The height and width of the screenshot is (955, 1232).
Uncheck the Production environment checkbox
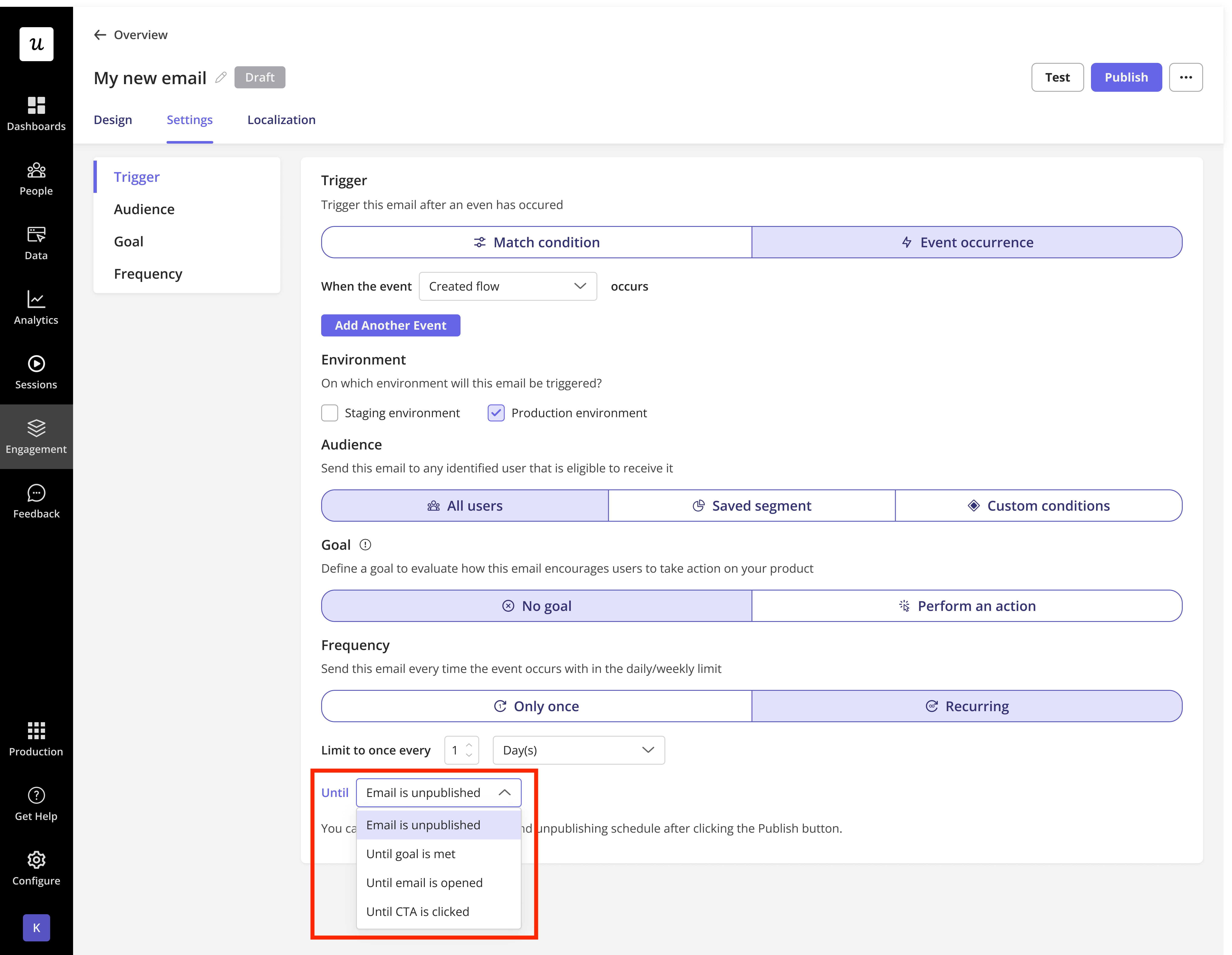(x=496, y=413)
